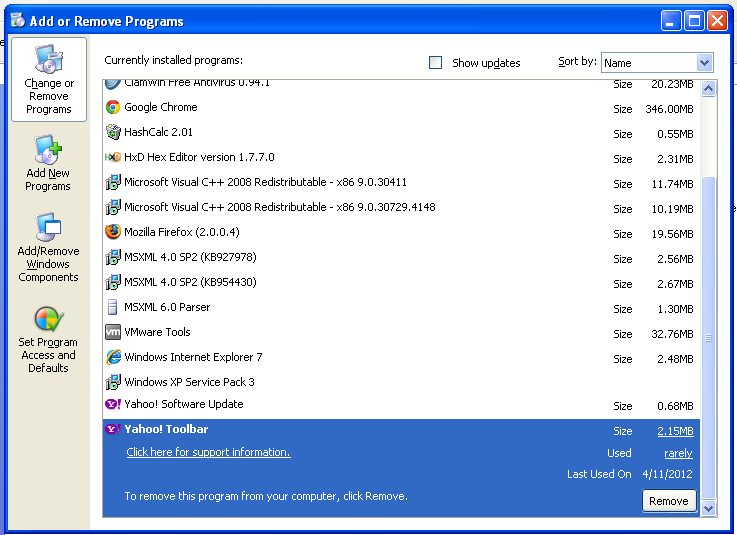This screenshot has width=737, height=535.
Task: Select the Windows Internet Explorer 7 icon
Action: [113, 357]
